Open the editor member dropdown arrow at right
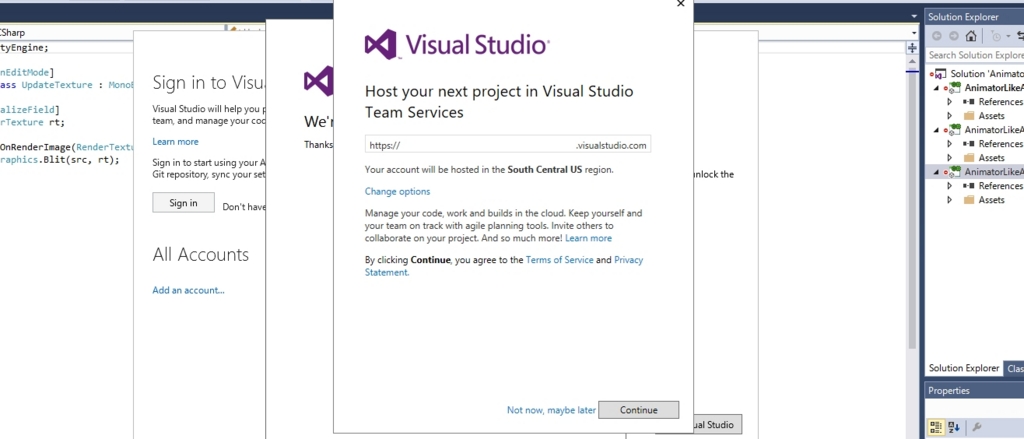This screenshot has width=1024, height=439. tap(914, 33)
